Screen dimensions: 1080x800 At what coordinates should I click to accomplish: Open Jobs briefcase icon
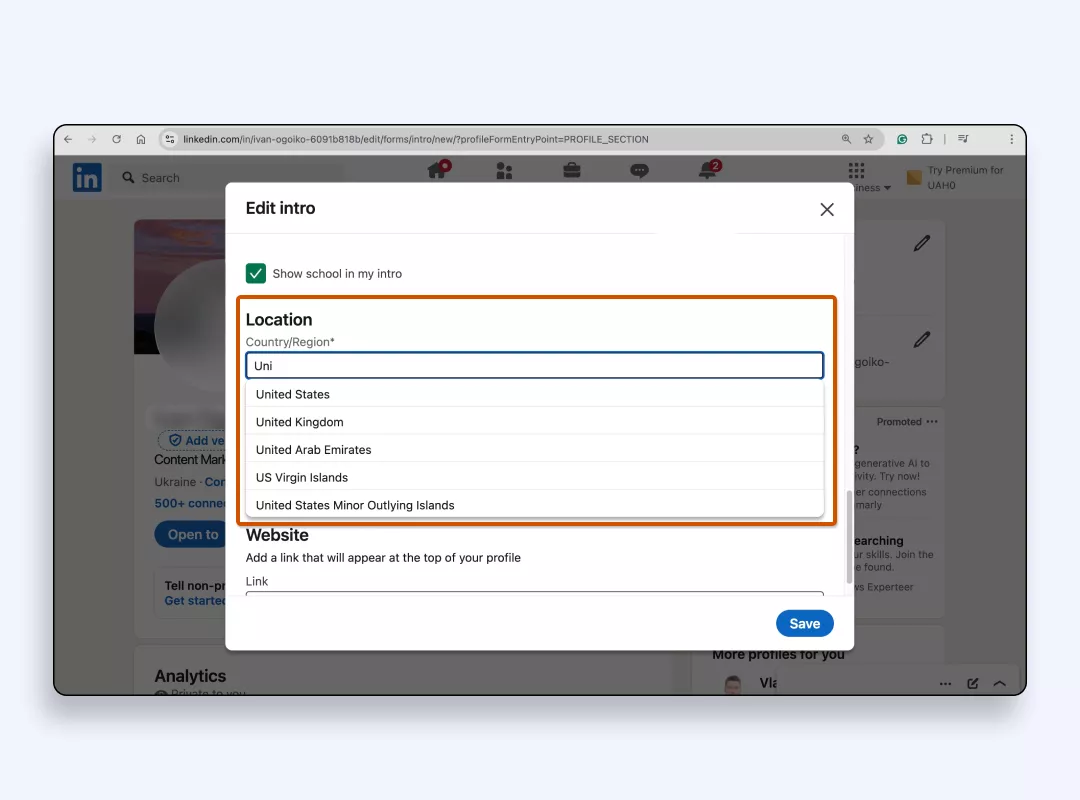[x=572, y=170]
